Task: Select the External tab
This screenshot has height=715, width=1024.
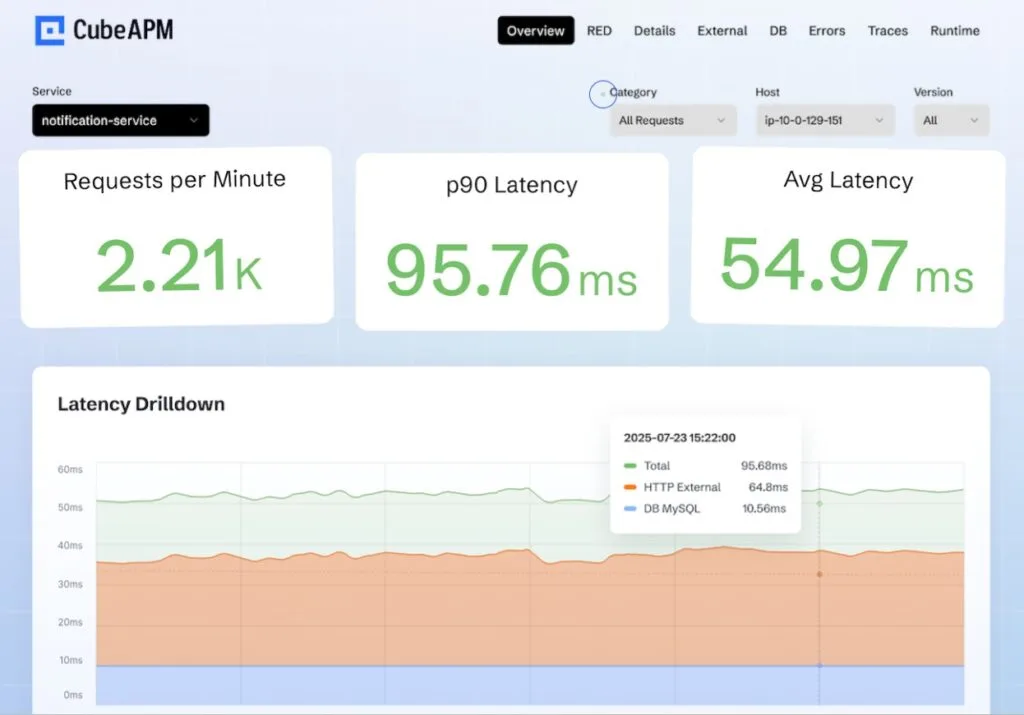Action: tap(722, 31)
